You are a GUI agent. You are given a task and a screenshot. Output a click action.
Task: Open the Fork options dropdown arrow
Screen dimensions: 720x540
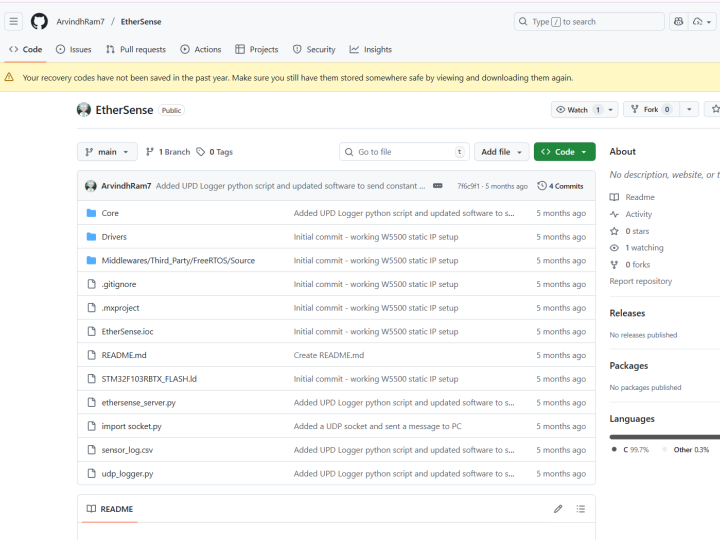pyautogui.click(x=692, y=109)
